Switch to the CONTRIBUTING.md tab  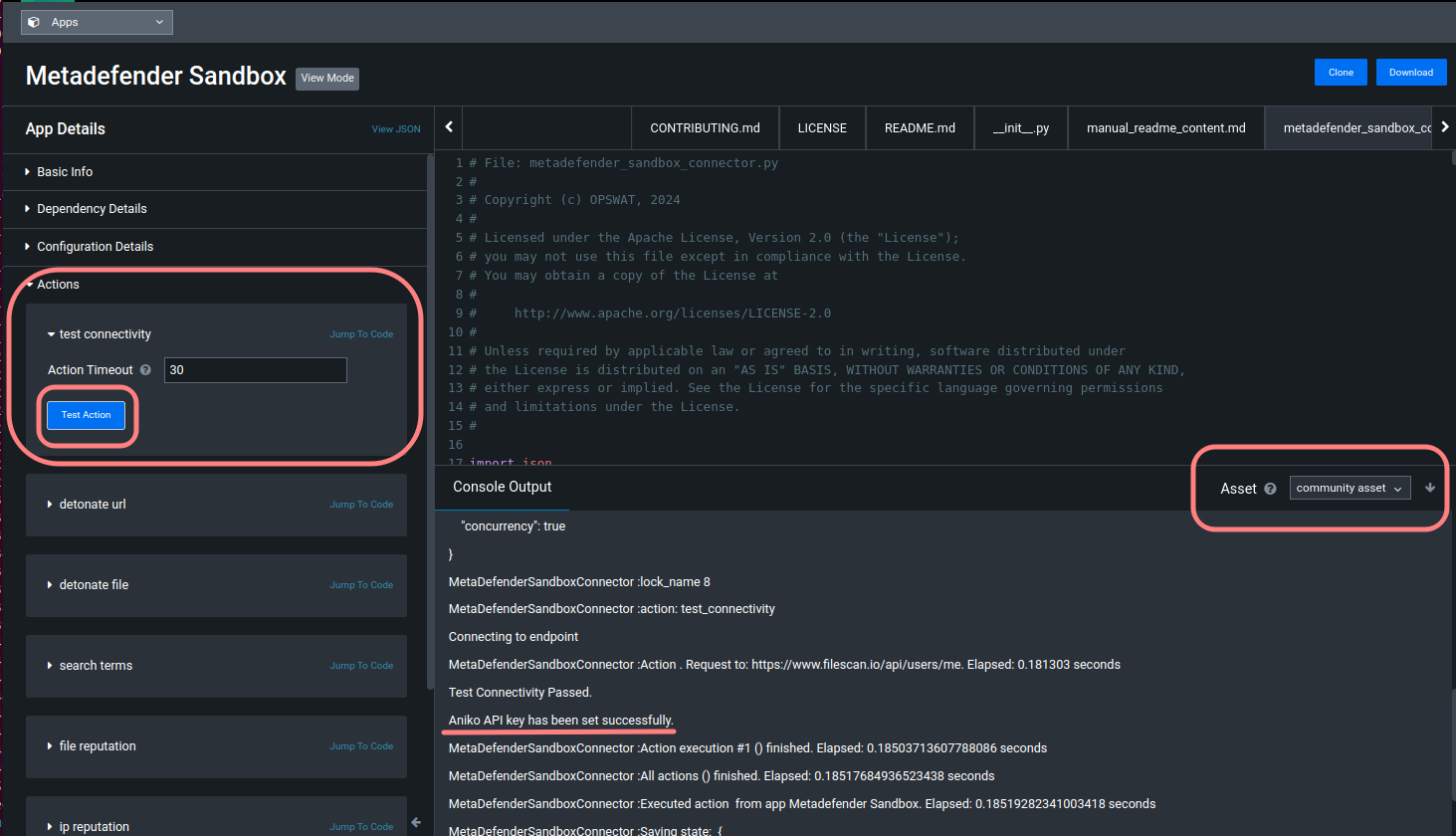(x=705, y=128)
